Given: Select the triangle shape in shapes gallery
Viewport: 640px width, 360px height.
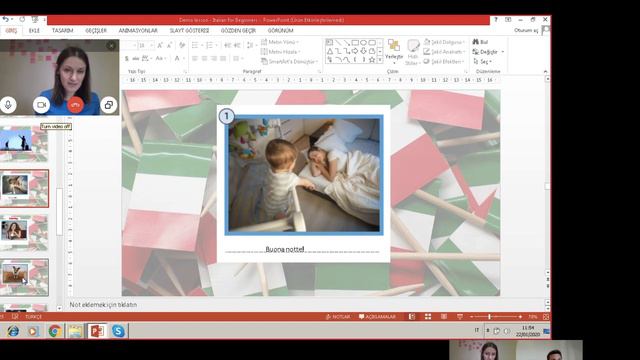Looking at the screenshot, I should 329,51.
